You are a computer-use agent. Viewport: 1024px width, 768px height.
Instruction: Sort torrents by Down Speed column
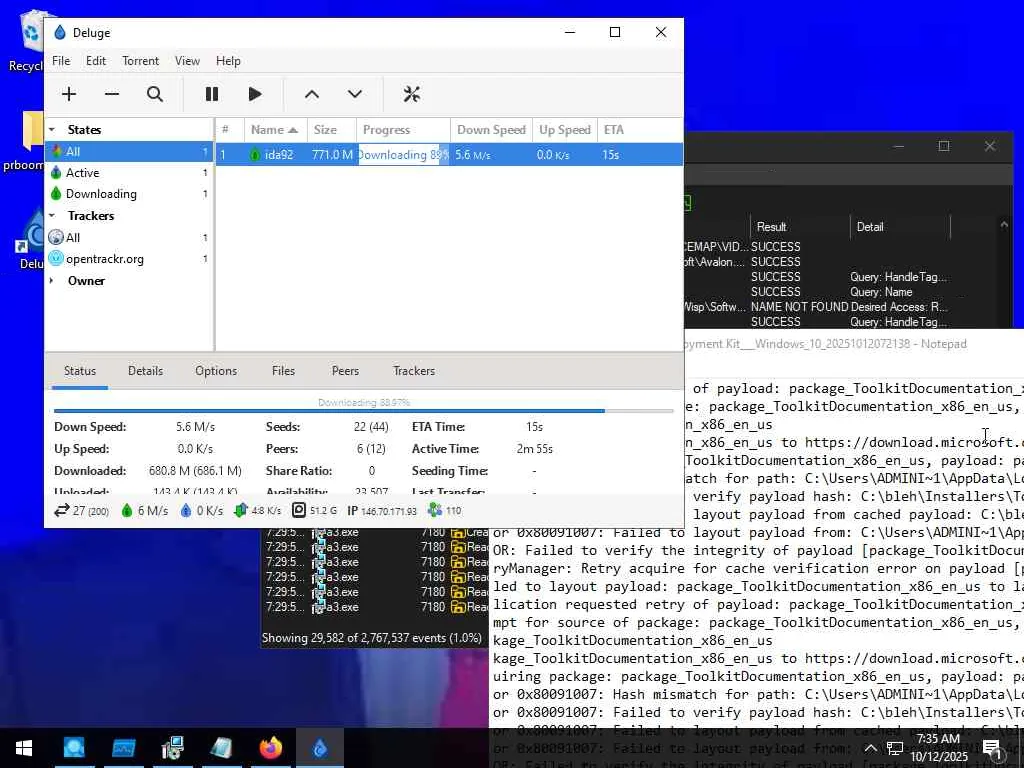(491, 130)
